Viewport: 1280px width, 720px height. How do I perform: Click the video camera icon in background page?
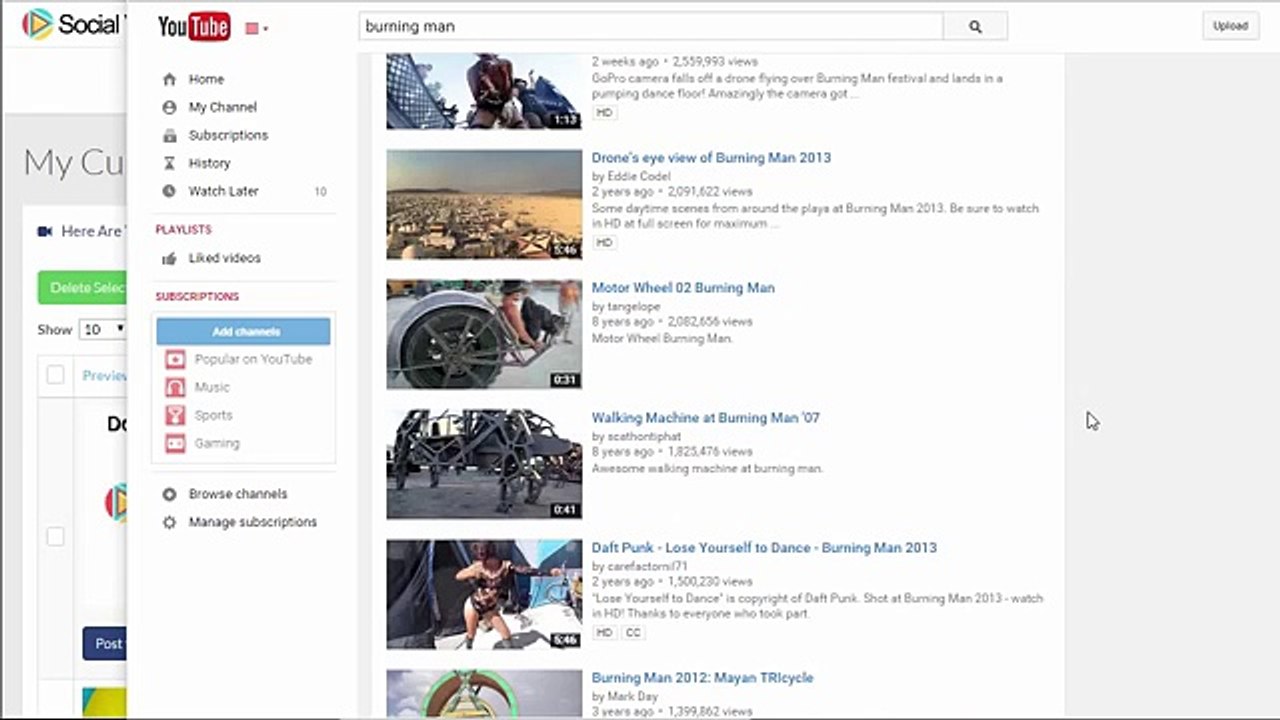pyautogui.click(x=45, y=231)
